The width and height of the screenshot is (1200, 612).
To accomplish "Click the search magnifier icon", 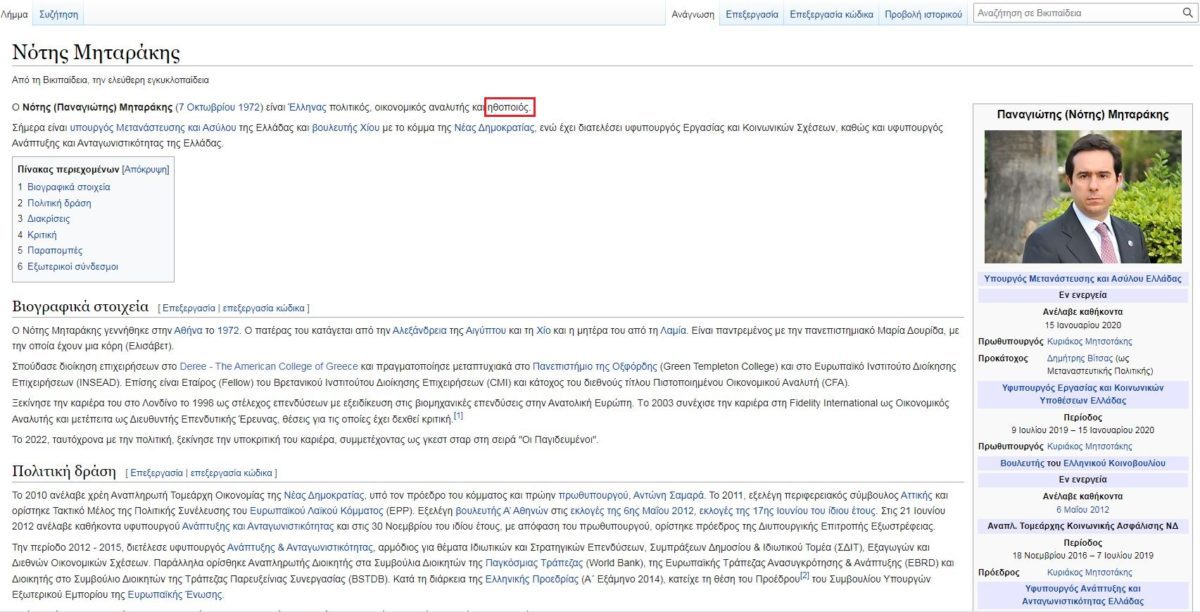I will point(1187,14).
